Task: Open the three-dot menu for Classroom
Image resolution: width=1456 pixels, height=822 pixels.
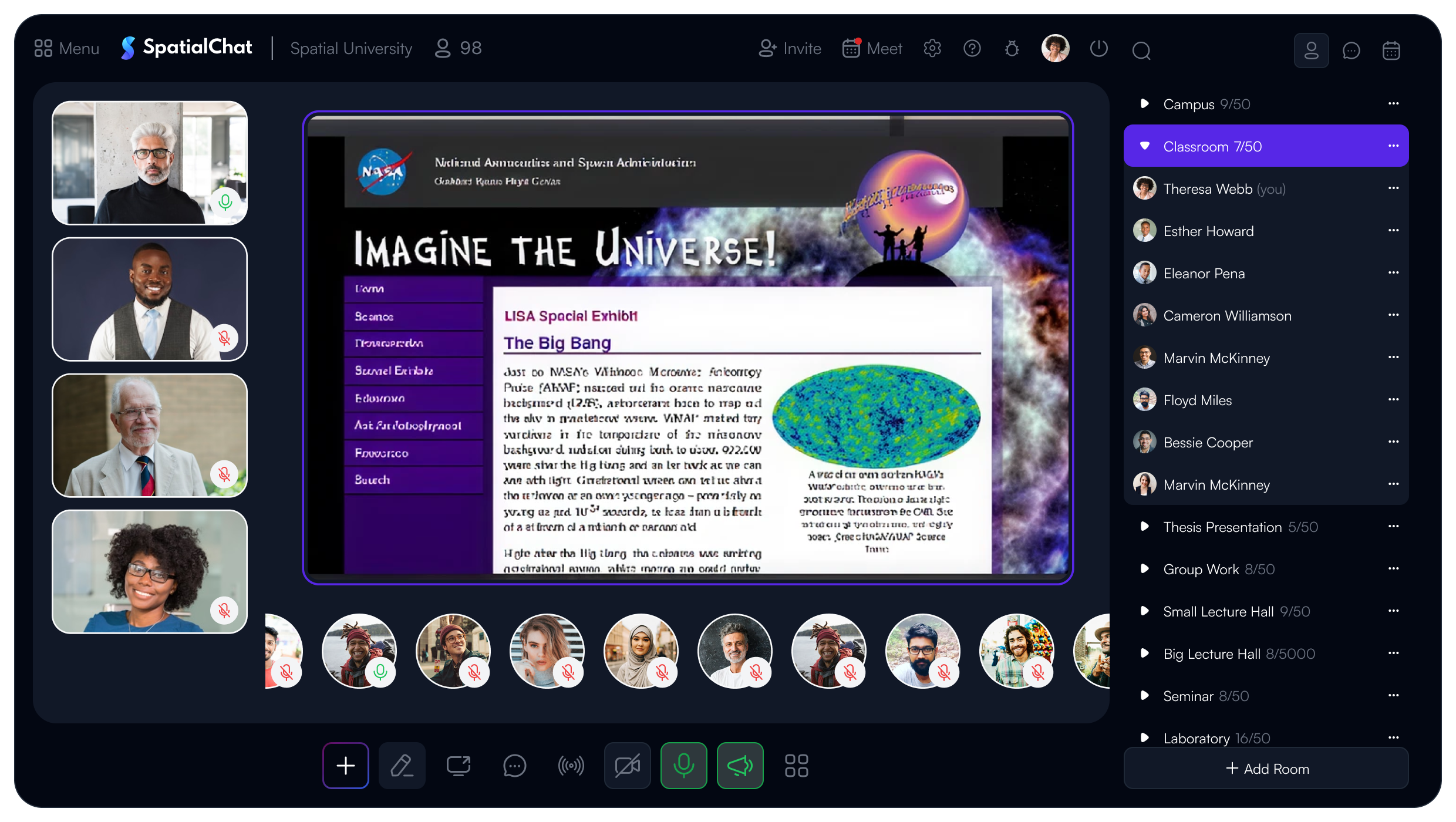Action: pyautogui.click(x=1394, y=146)
